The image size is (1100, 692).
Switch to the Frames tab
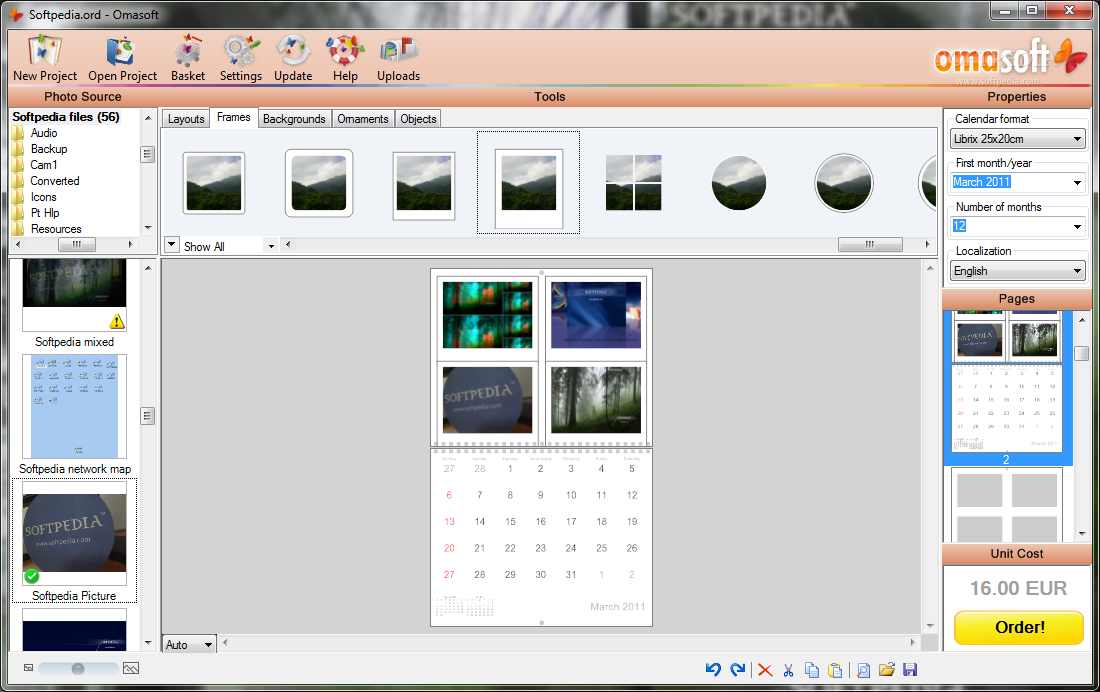pos(234,118)
